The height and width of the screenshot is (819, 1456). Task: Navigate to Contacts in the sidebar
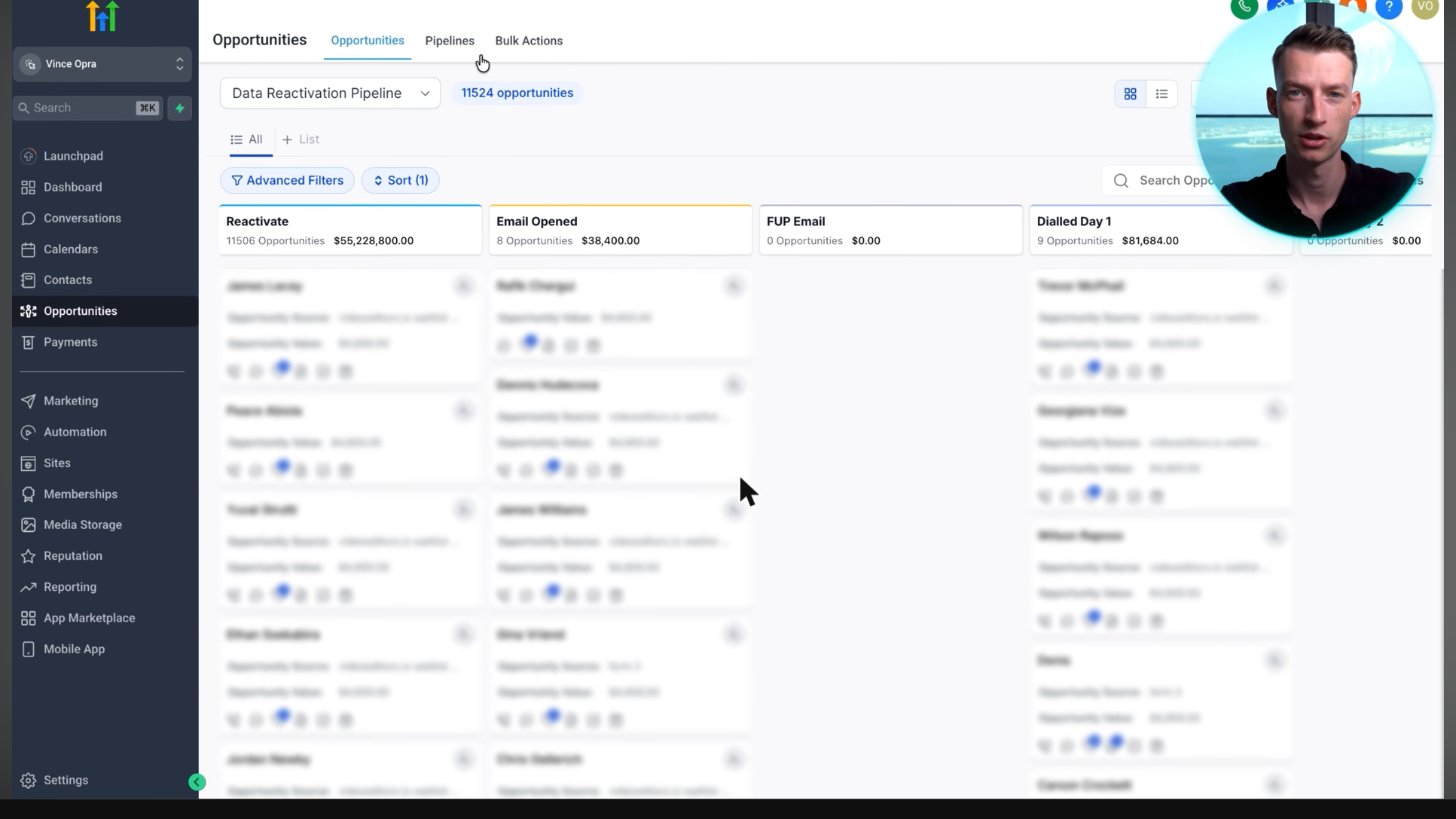[67, 280]
